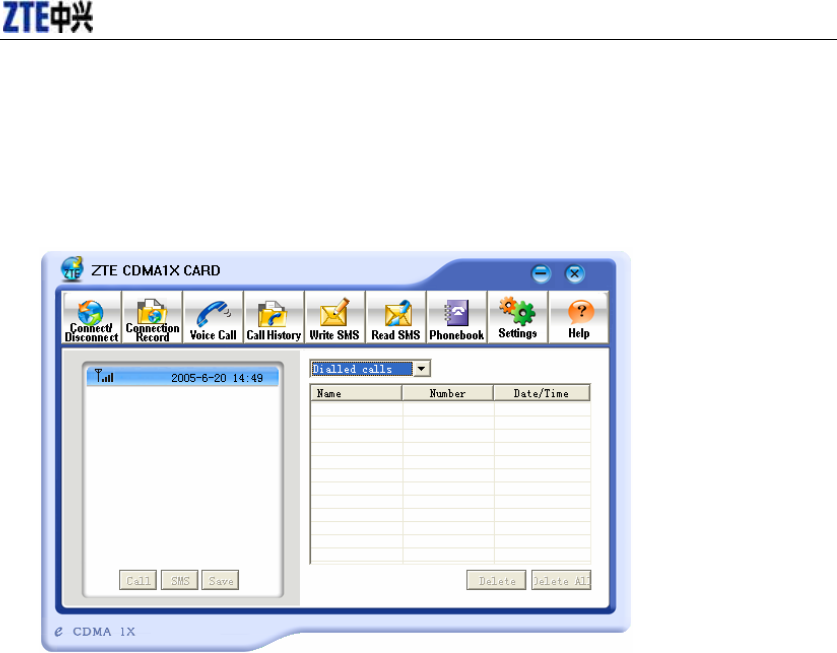The height and width of the screenshot is (653, 837).
Task: Click the SMS button under the display
Action: (x=180, y=580)
